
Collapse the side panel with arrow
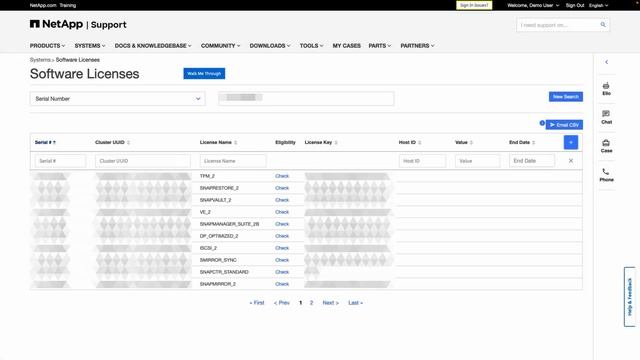pyautogui.click(x=607, y=62)
